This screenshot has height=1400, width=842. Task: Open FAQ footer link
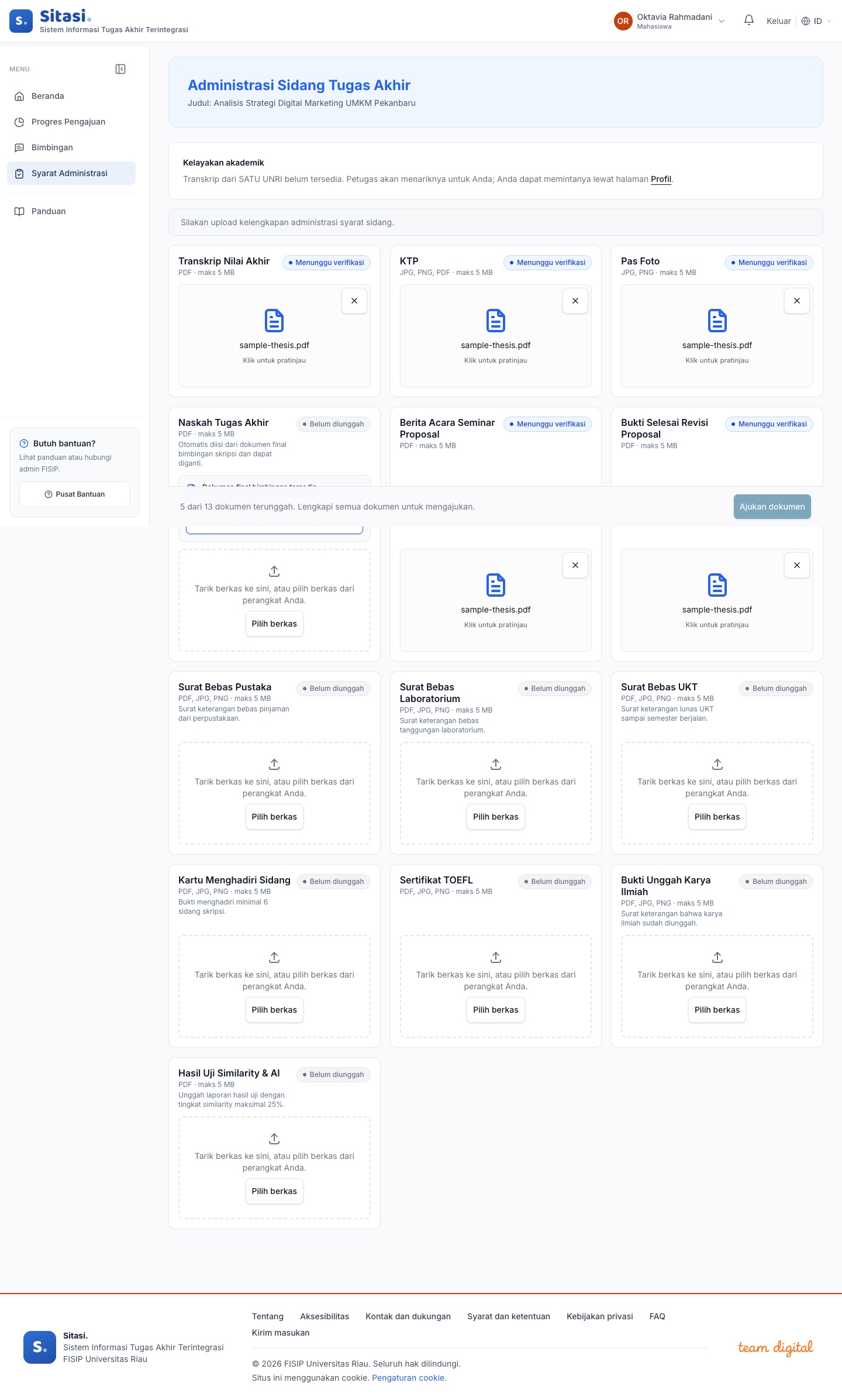click(x=657, y=1316)
